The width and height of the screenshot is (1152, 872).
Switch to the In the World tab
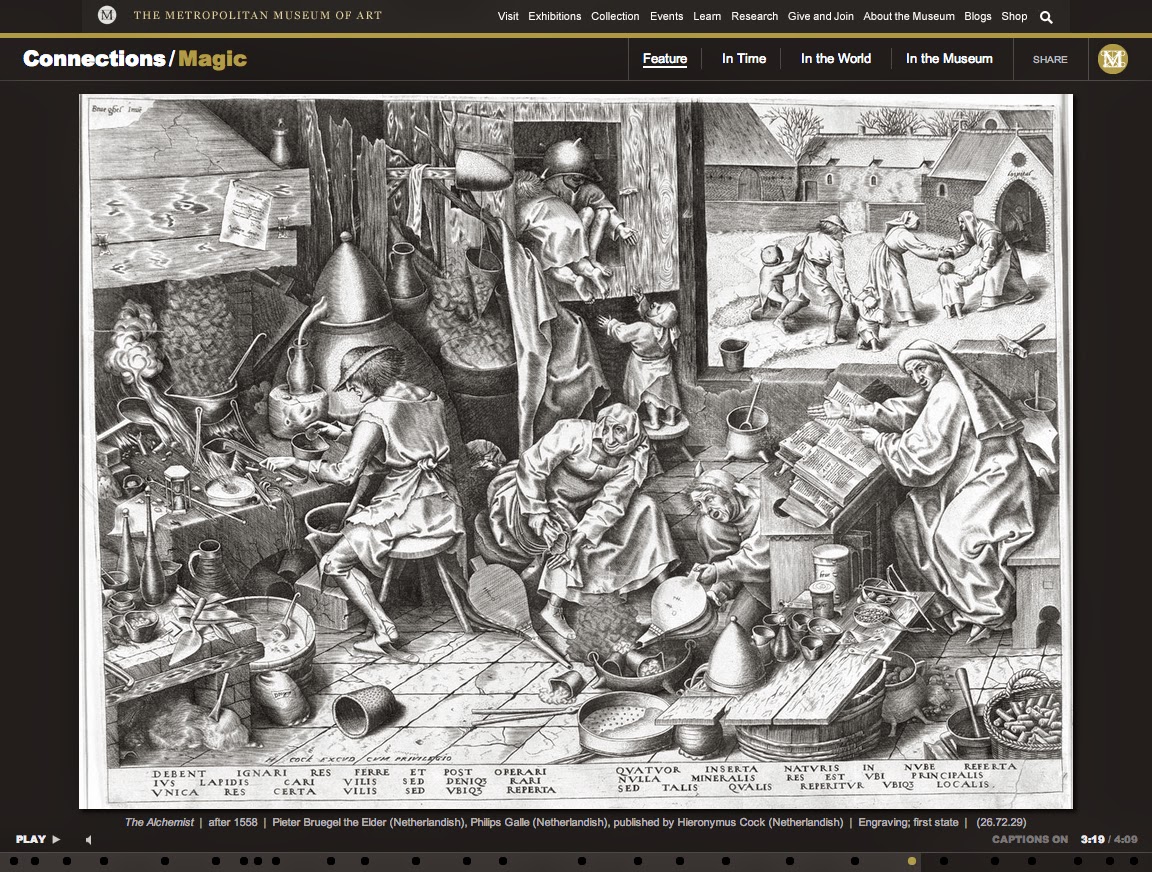coord(836,59)
